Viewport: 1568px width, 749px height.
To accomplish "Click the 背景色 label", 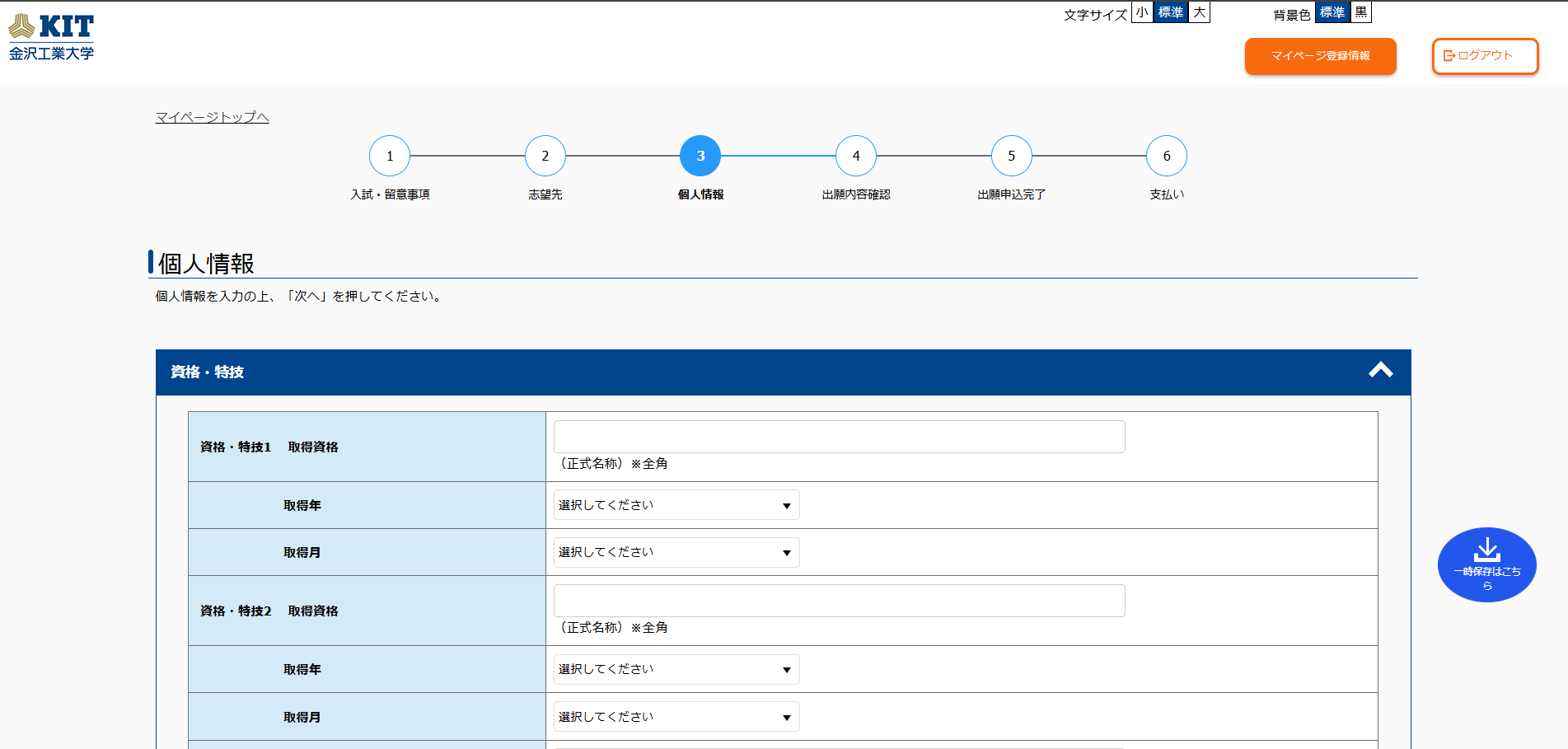I will pyautogui.click(x=1292, y=15).
